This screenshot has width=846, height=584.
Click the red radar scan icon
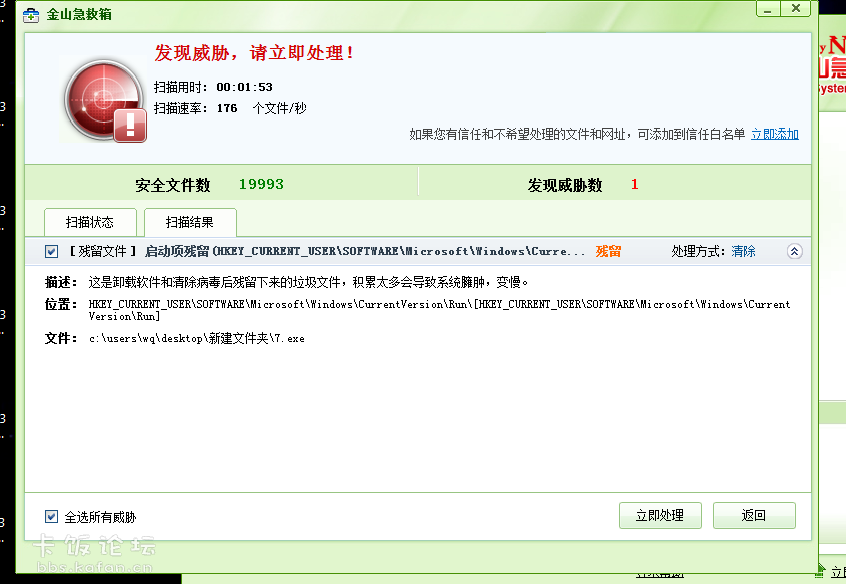101,100
